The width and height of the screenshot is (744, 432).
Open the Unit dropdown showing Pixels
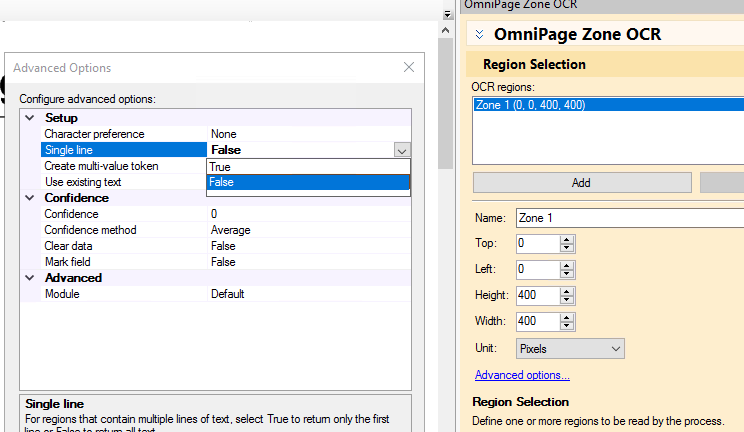point(570,349)
